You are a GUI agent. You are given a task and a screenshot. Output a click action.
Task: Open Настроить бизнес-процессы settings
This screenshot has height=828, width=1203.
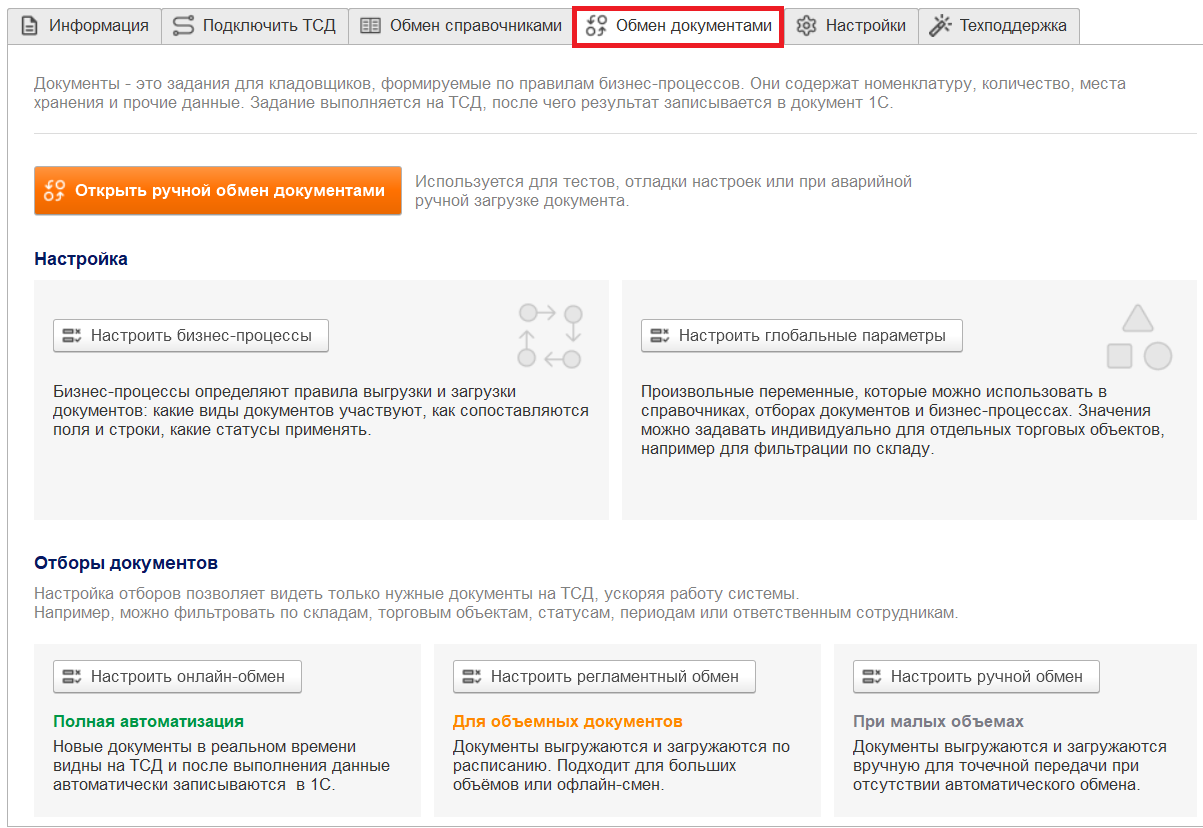(x=190, y=336)
